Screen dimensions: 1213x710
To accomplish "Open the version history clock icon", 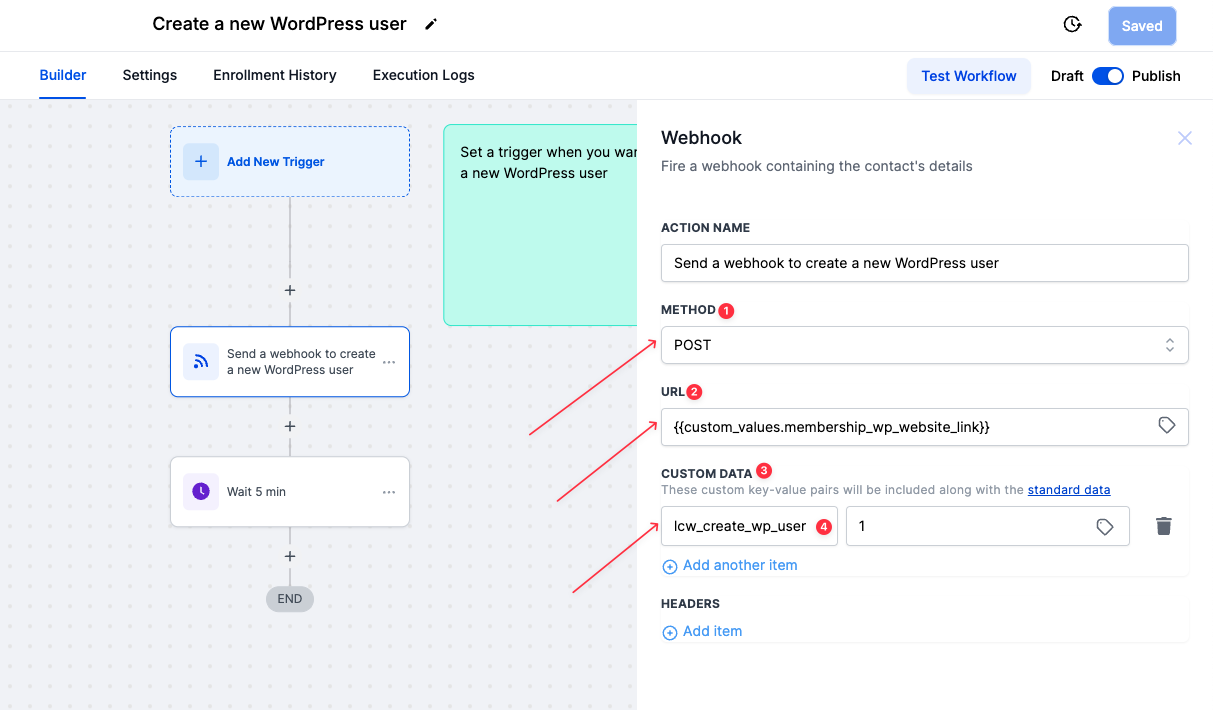I will 1072,25.
